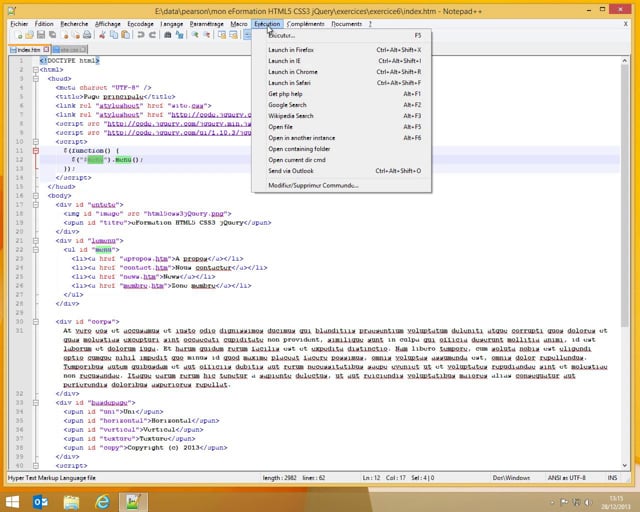Screen dimensions: 640x512
Task: Open the Paramétrage menu
Action: [207, 24]
